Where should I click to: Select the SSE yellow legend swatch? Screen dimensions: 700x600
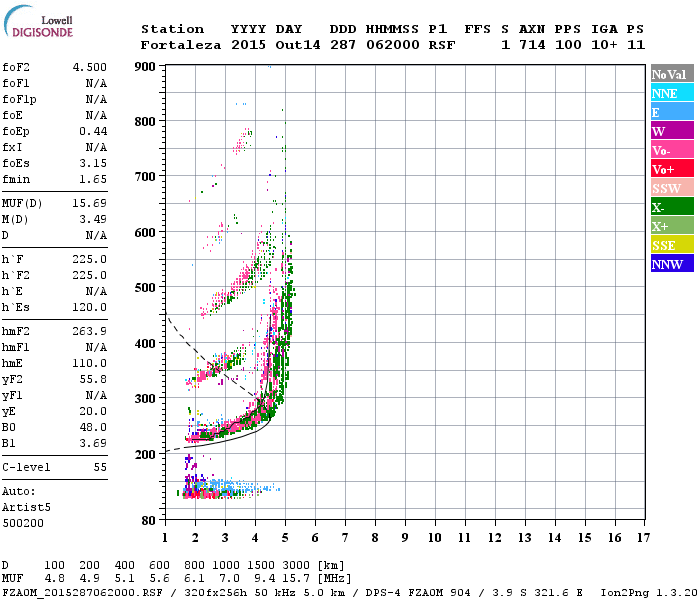[x=672, y=244]
